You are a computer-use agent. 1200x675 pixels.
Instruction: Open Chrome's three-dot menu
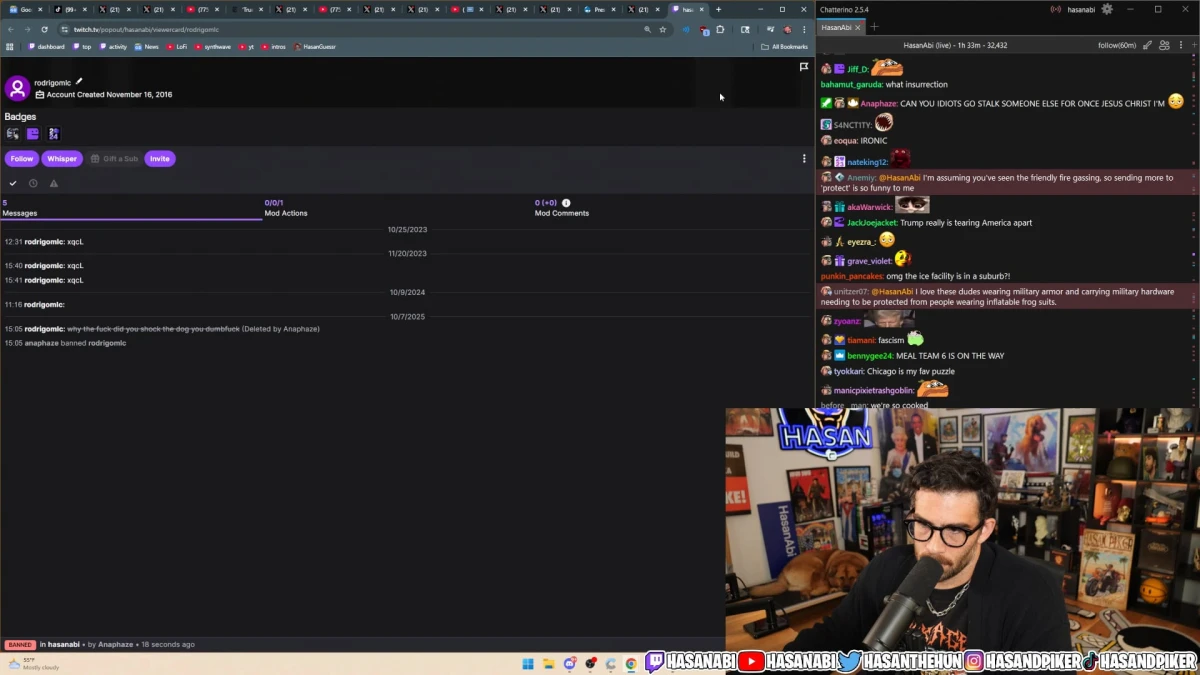(x=803, y=30)
